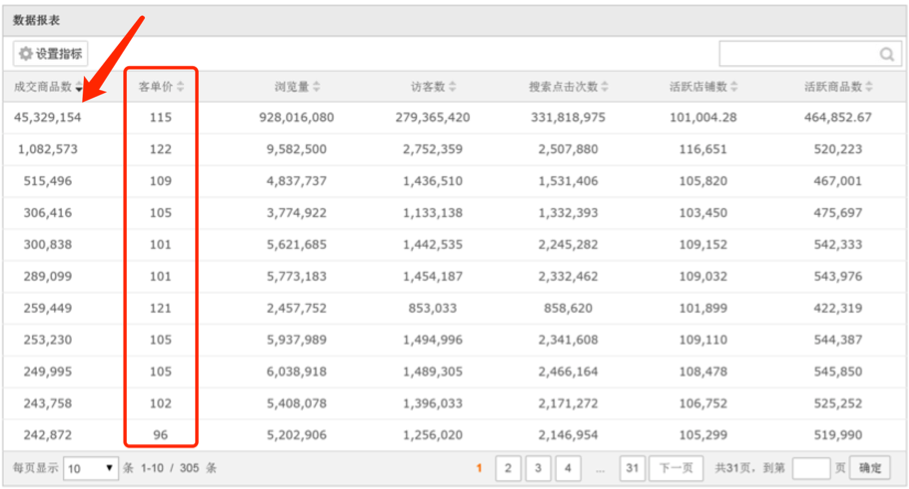Go to page 3
The image size is (909, 489).
point(538,468)
